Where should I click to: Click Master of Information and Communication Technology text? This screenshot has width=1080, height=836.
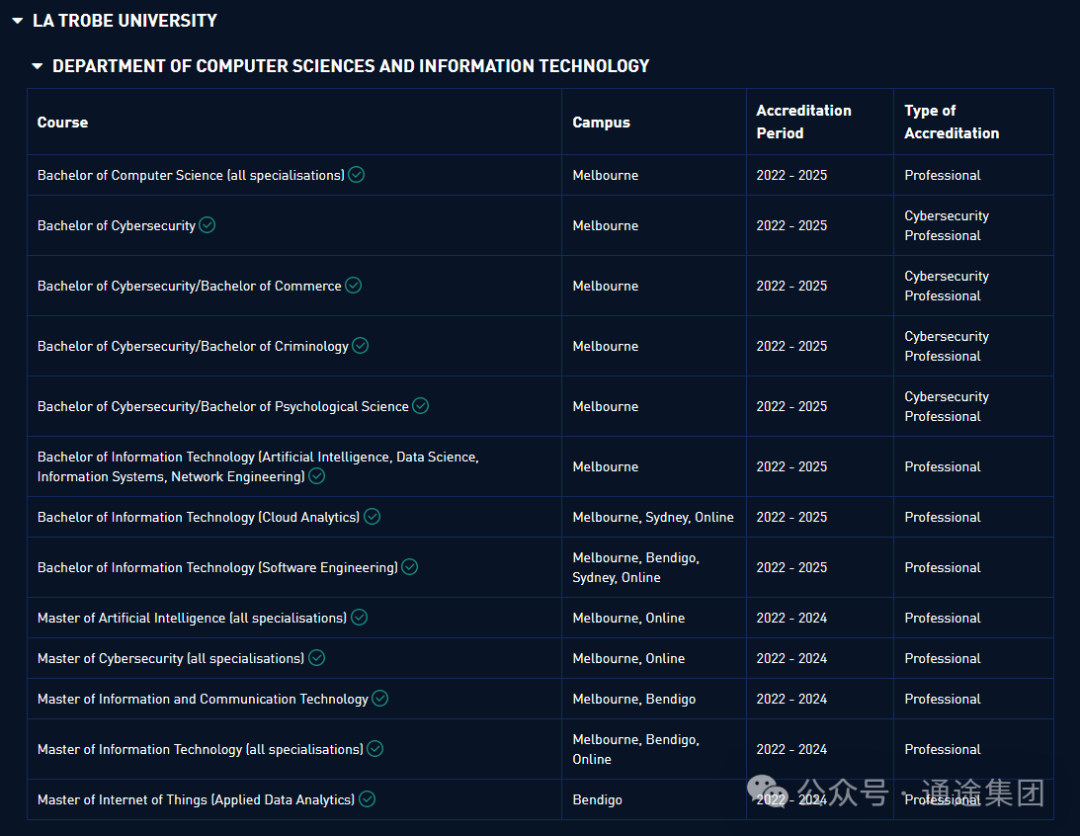(x=203, y=699)
